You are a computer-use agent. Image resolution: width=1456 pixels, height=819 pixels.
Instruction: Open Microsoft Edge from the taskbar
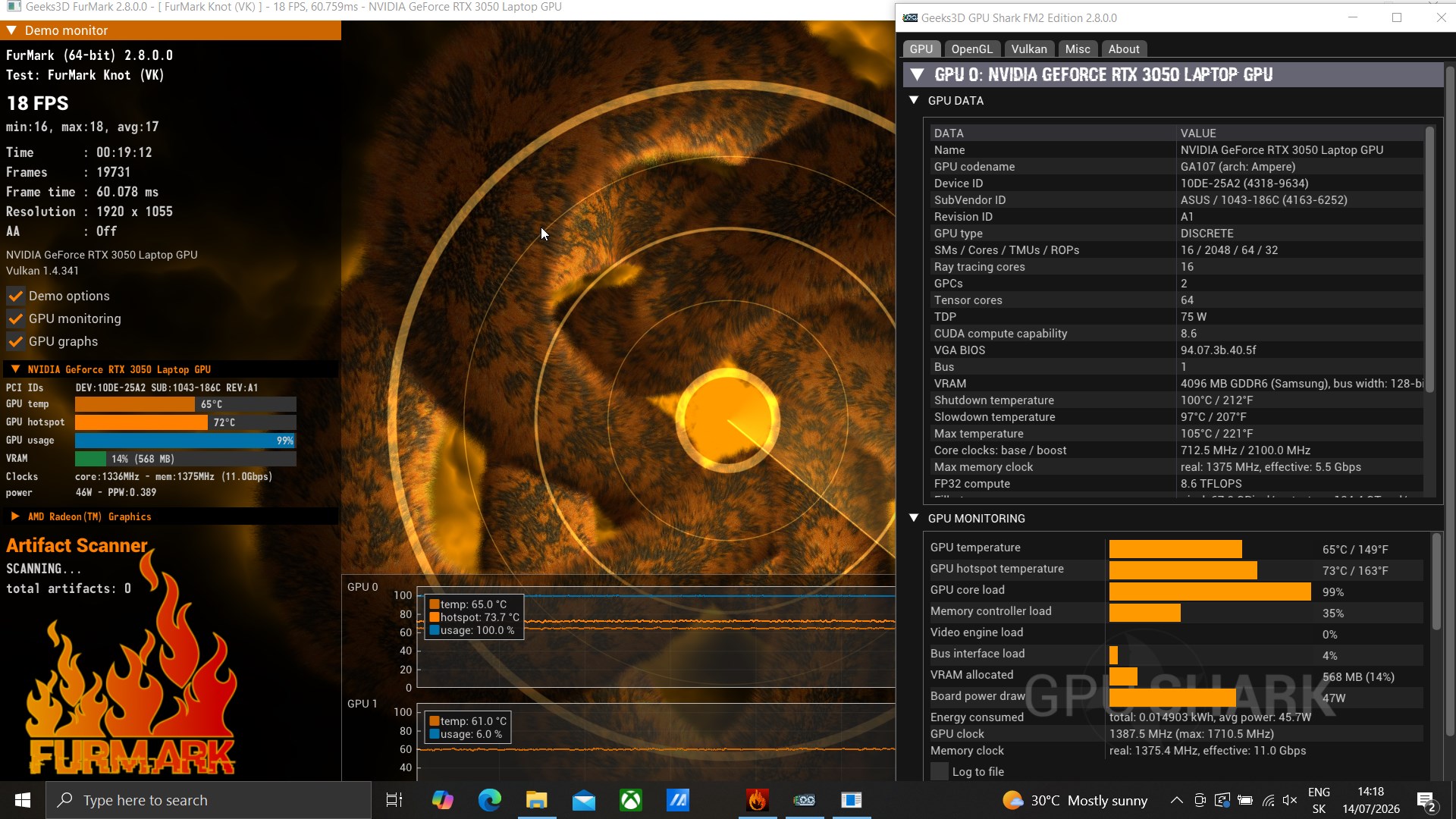pos(489,800)
